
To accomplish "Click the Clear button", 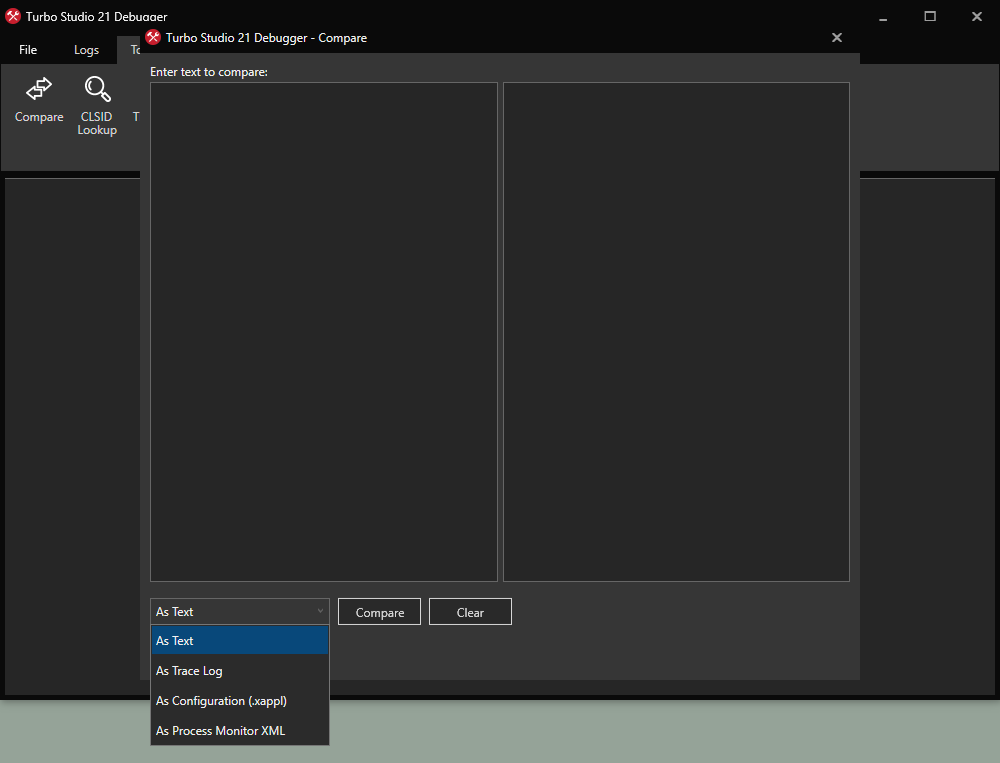I will [x=470, y=612].
